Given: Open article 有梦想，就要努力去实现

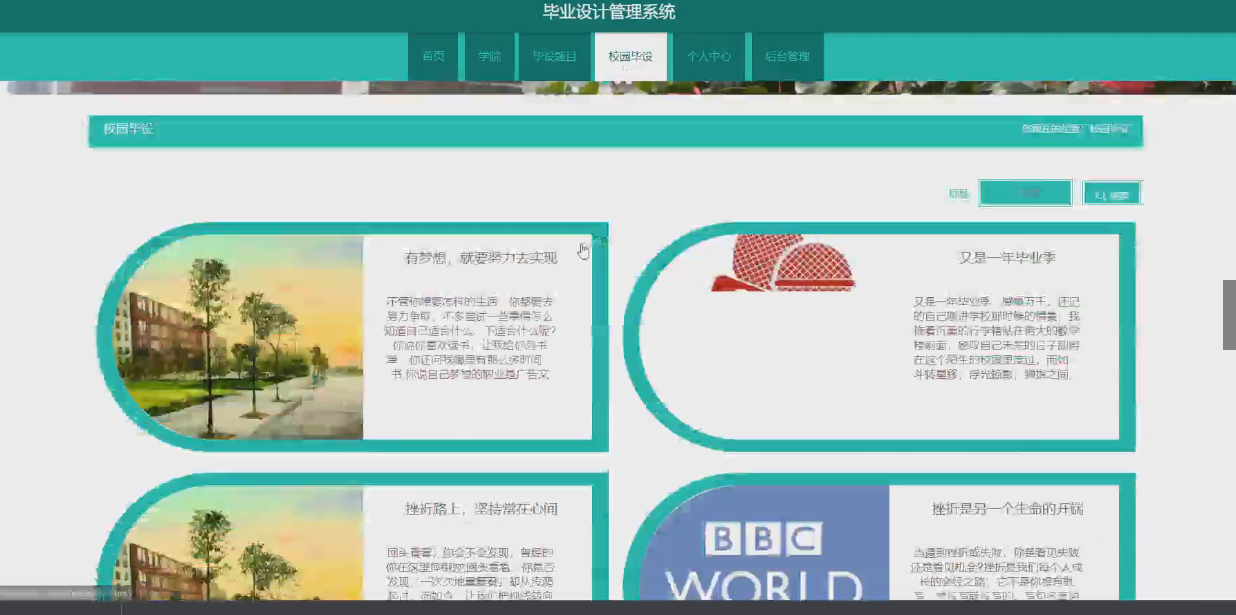Looking at the screenshot, I should tap(481, 258).
